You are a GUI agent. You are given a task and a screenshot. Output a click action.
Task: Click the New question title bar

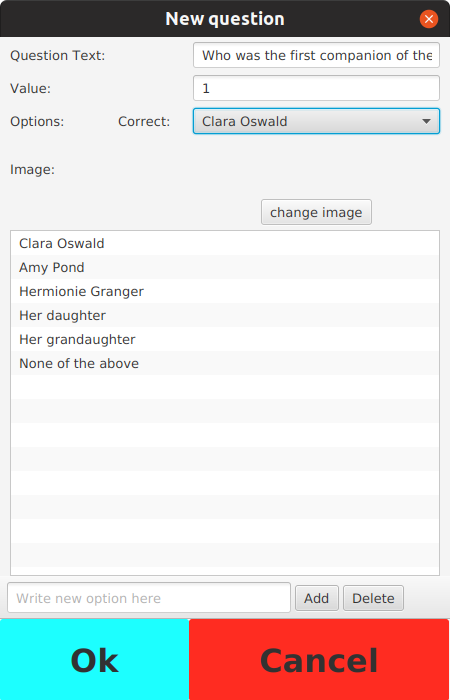[x=225, y=19]
